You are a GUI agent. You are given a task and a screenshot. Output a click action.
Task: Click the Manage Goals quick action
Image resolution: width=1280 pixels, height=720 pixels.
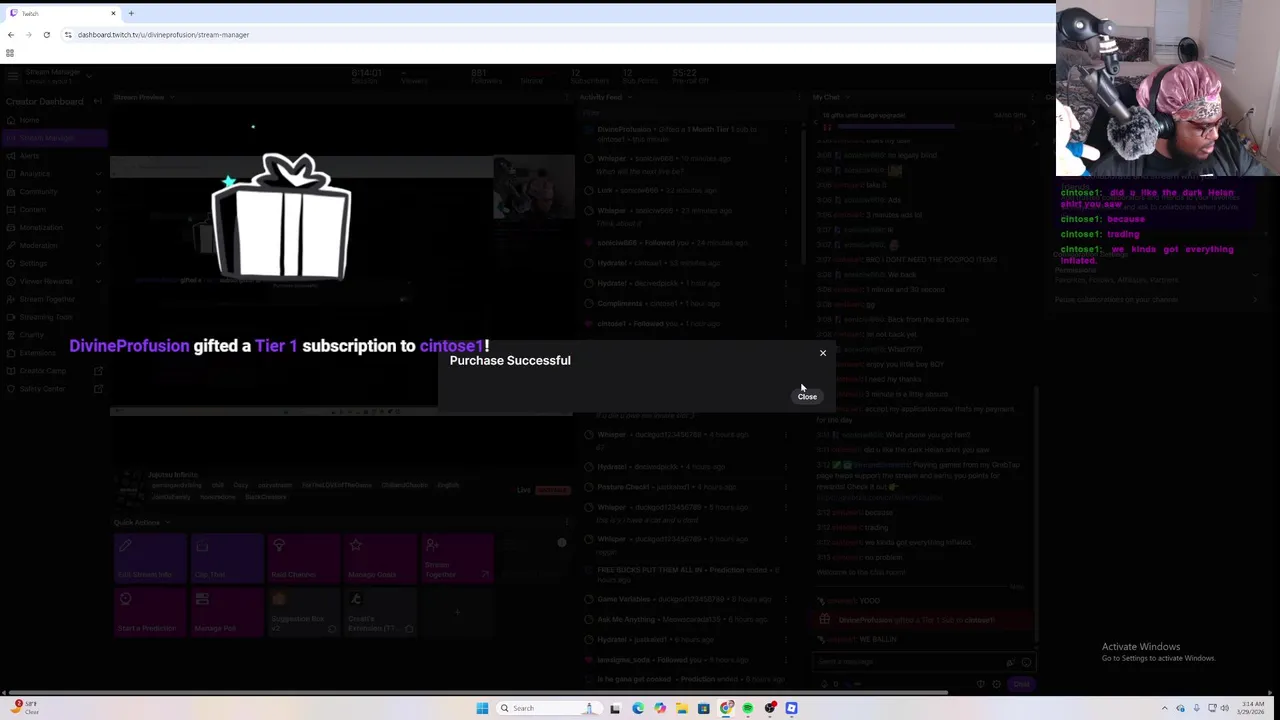[381, 558]
